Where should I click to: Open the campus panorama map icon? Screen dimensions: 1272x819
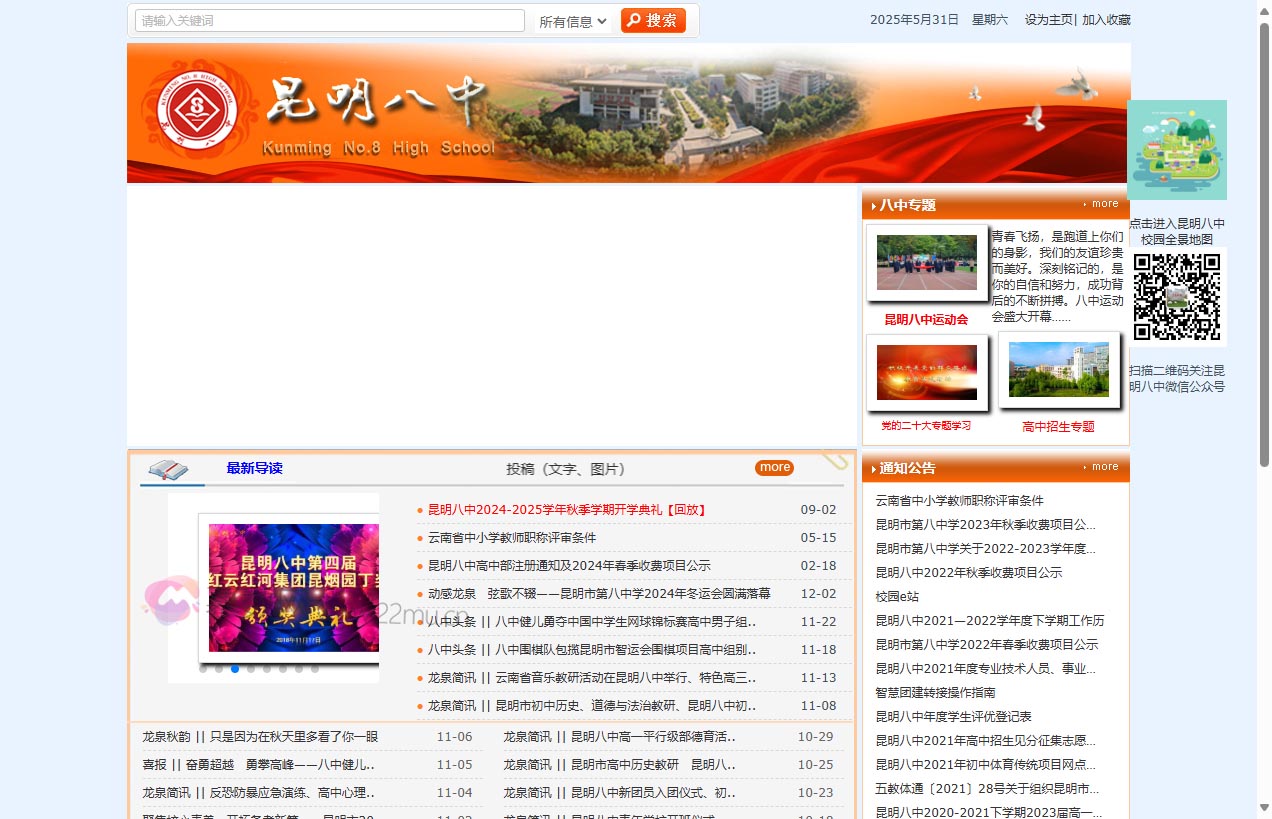click(1177, 150)
